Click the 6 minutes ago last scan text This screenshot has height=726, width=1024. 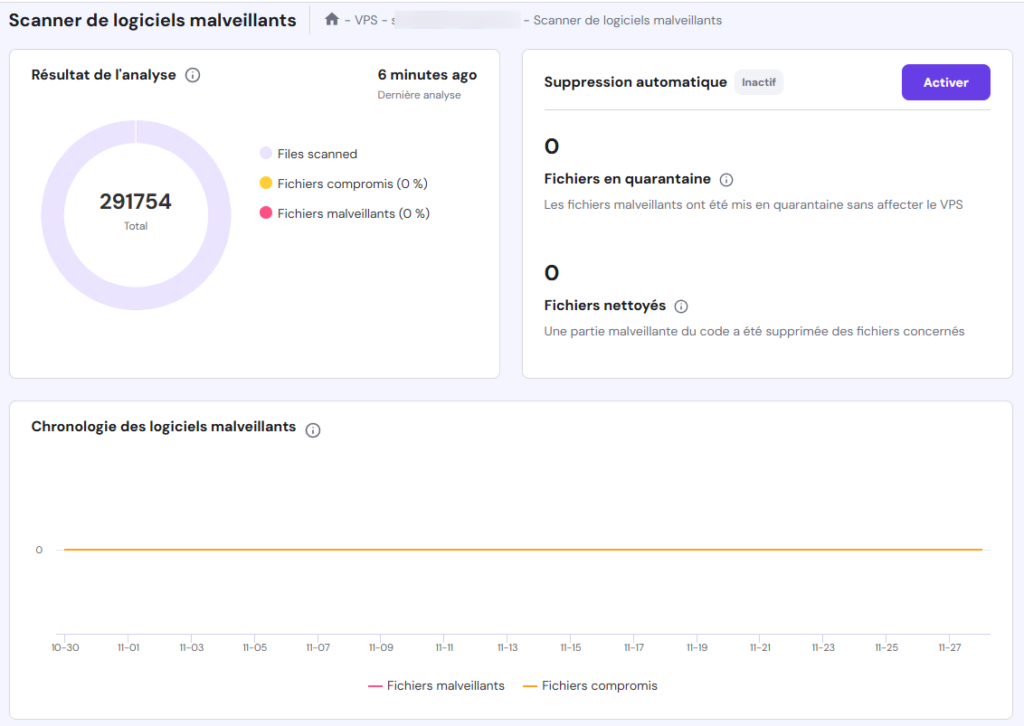(427, 75)
